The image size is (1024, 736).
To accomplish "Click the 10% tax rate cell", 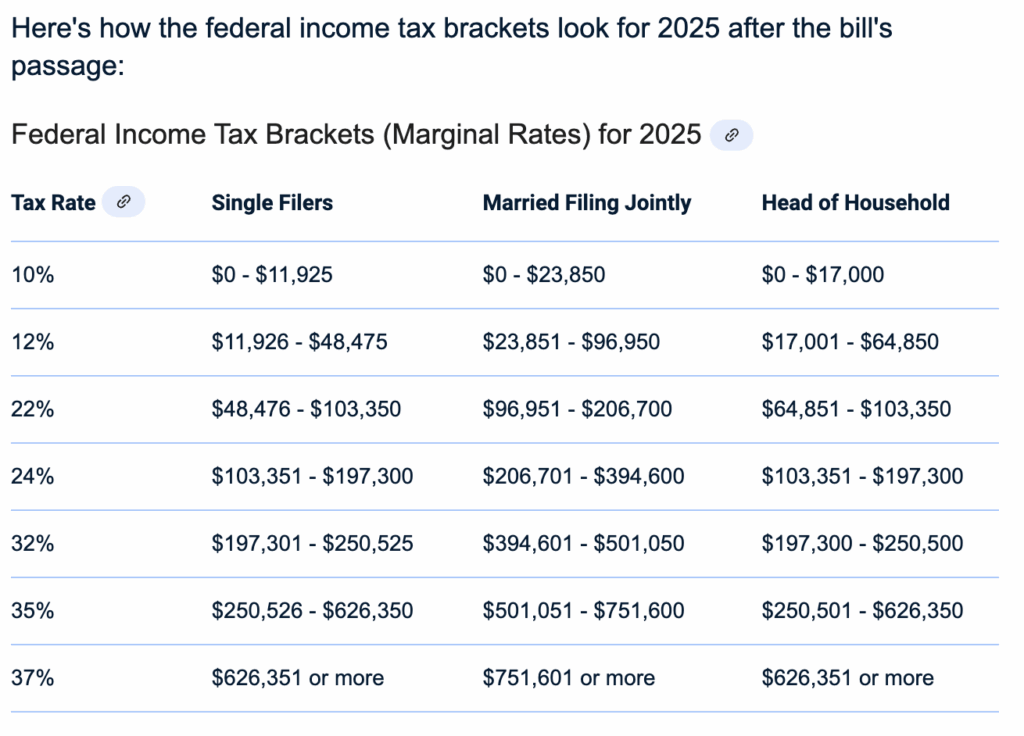I will 32,274.
